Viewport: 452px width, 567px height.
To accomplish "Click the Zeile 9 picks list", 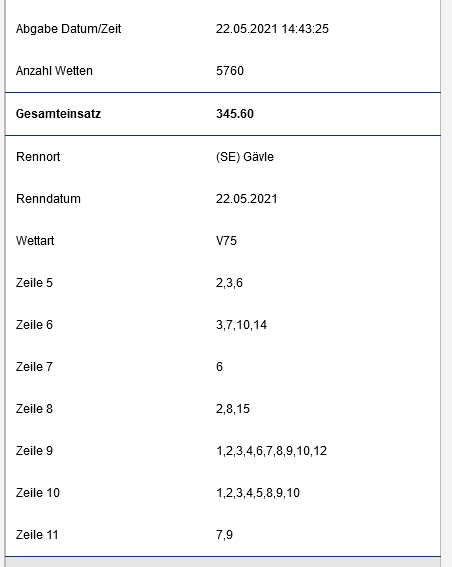I will click(272, 451).
